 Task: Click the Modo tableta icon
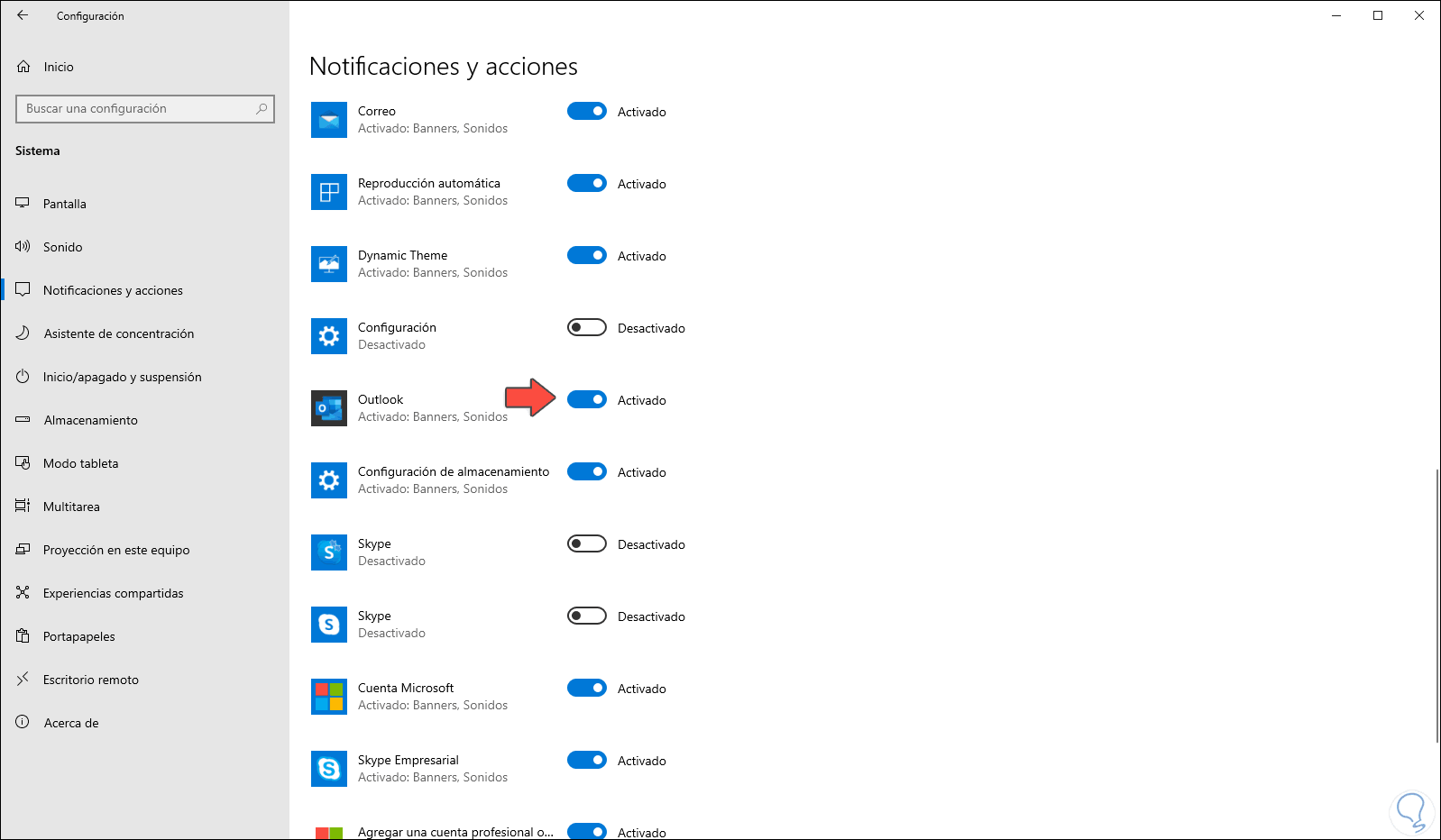coord(23,463)
